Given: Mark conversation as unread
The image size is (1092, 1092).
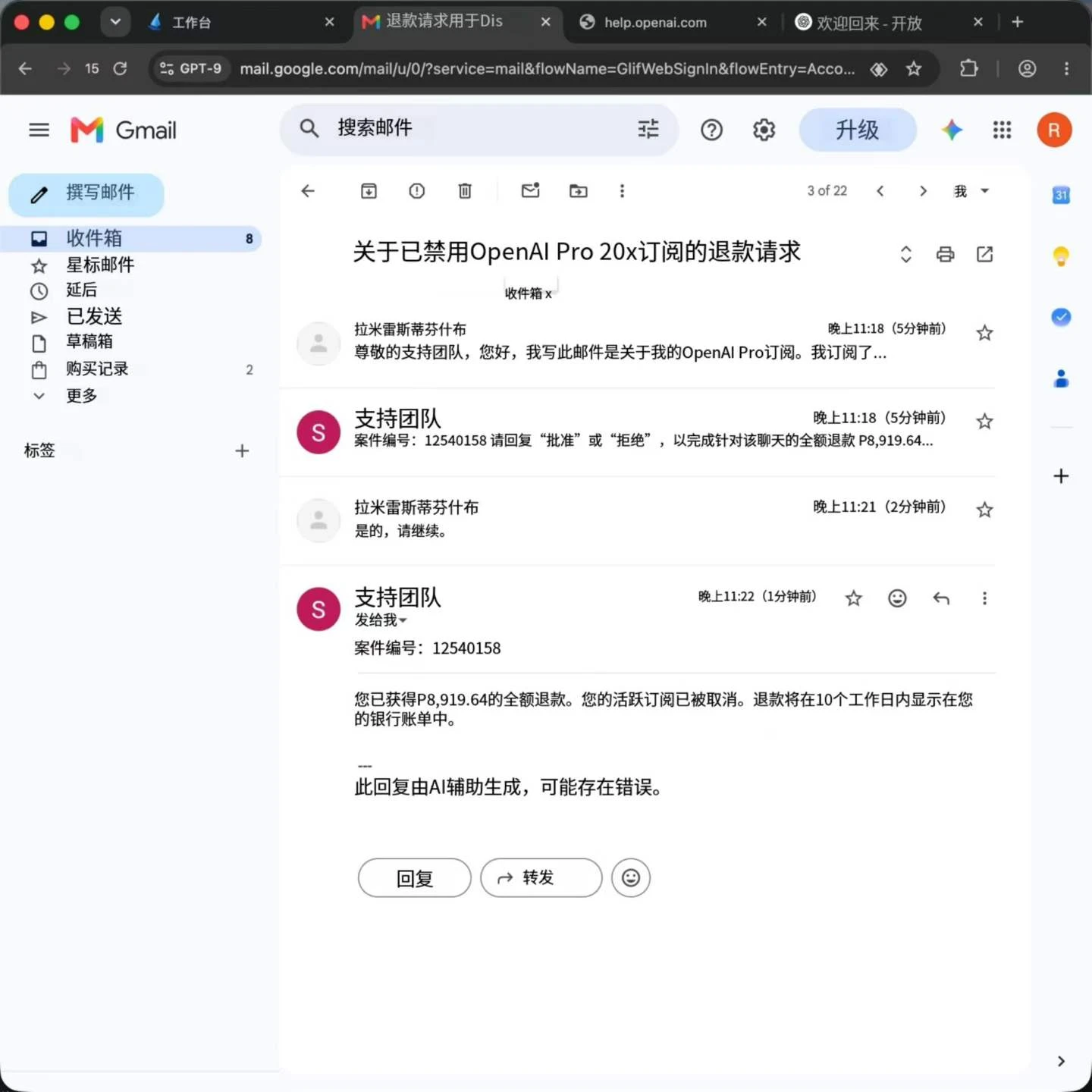Looking at the screenshot, I should (530, 190).
